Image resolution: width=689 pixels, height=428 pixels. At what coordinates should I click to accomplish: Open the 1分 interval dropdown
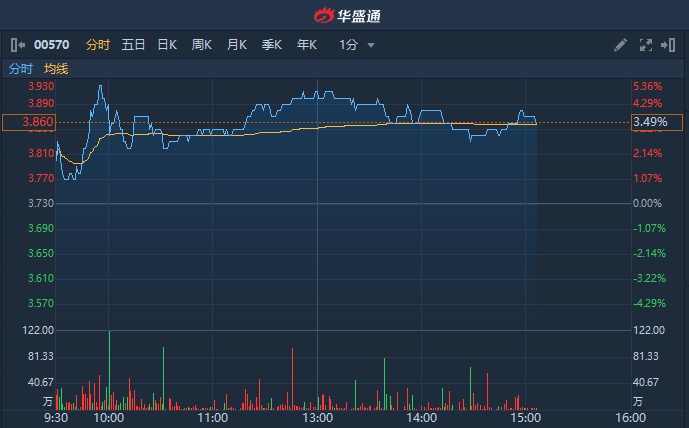tap(357, 45)
